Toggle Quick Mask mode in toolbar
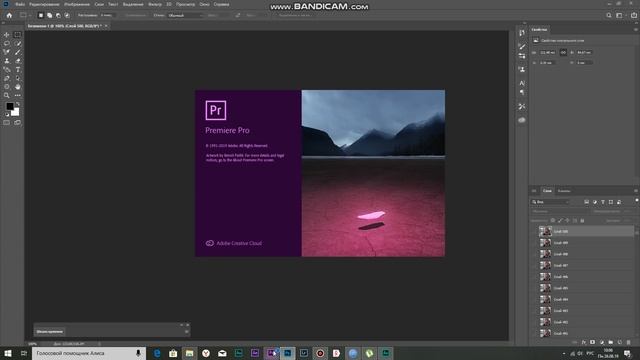The width and height of the screenshot is (640, 360). 7,122
